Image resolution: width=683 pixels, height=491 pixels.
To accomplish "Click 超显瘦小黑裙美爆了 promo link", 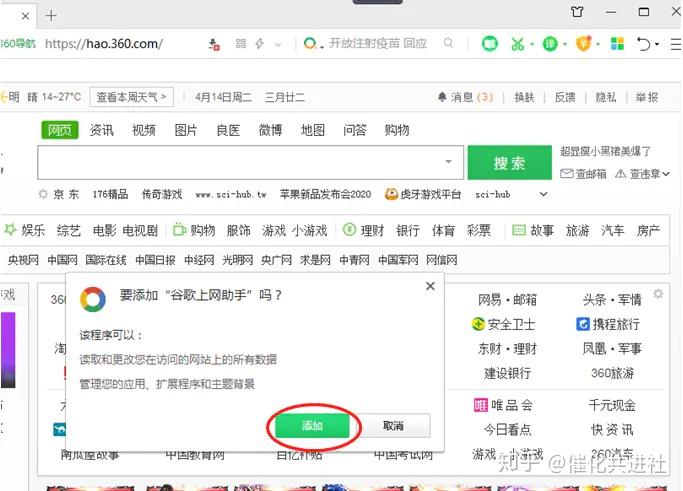I will pos(605,151).
